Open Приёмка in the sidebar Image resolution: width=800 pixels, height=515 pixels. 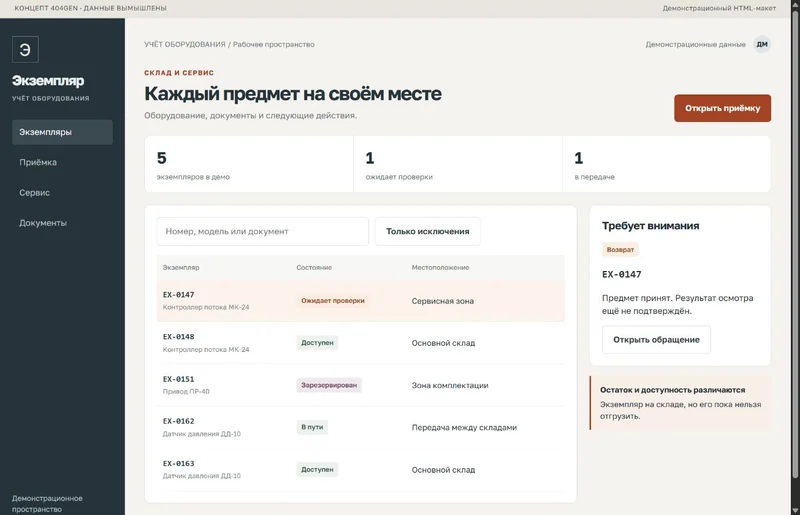pos(62,162)
